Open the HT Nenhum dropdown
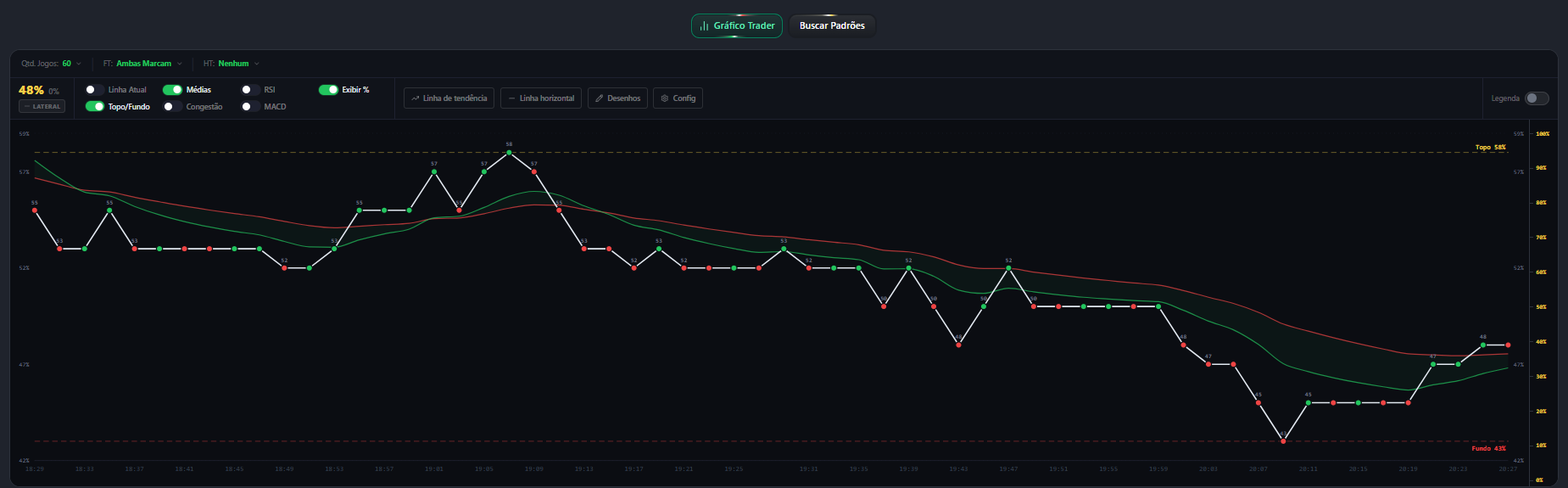The width and height of the screenshot is (1568, 488). [x=232, y=64]
